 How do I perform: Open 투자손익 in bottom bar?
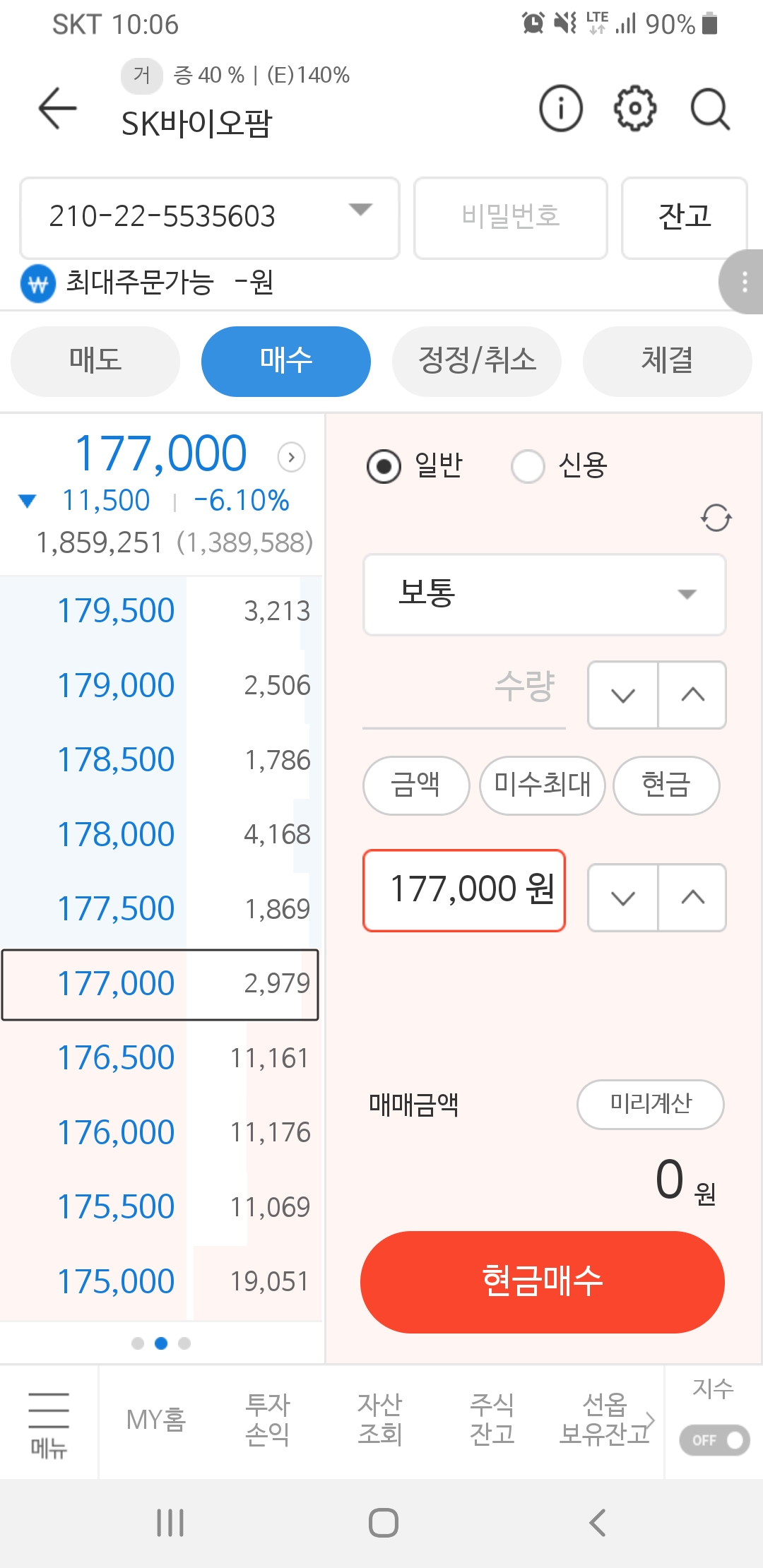tap(268, 1420)
